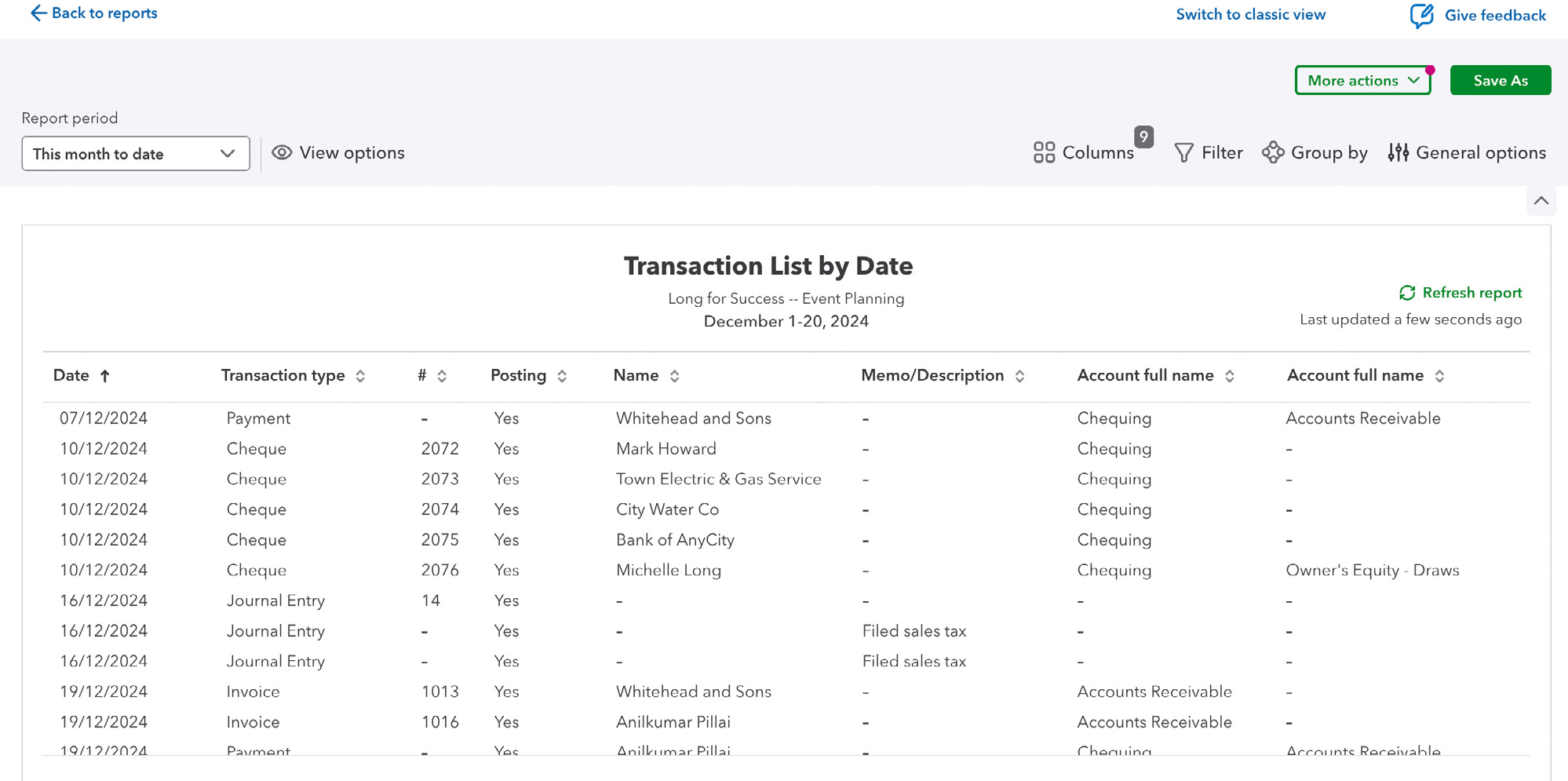Sort by first Account full name arrows
The height and width of the screenshot is (781, 1568).
tap(1230, 376)
